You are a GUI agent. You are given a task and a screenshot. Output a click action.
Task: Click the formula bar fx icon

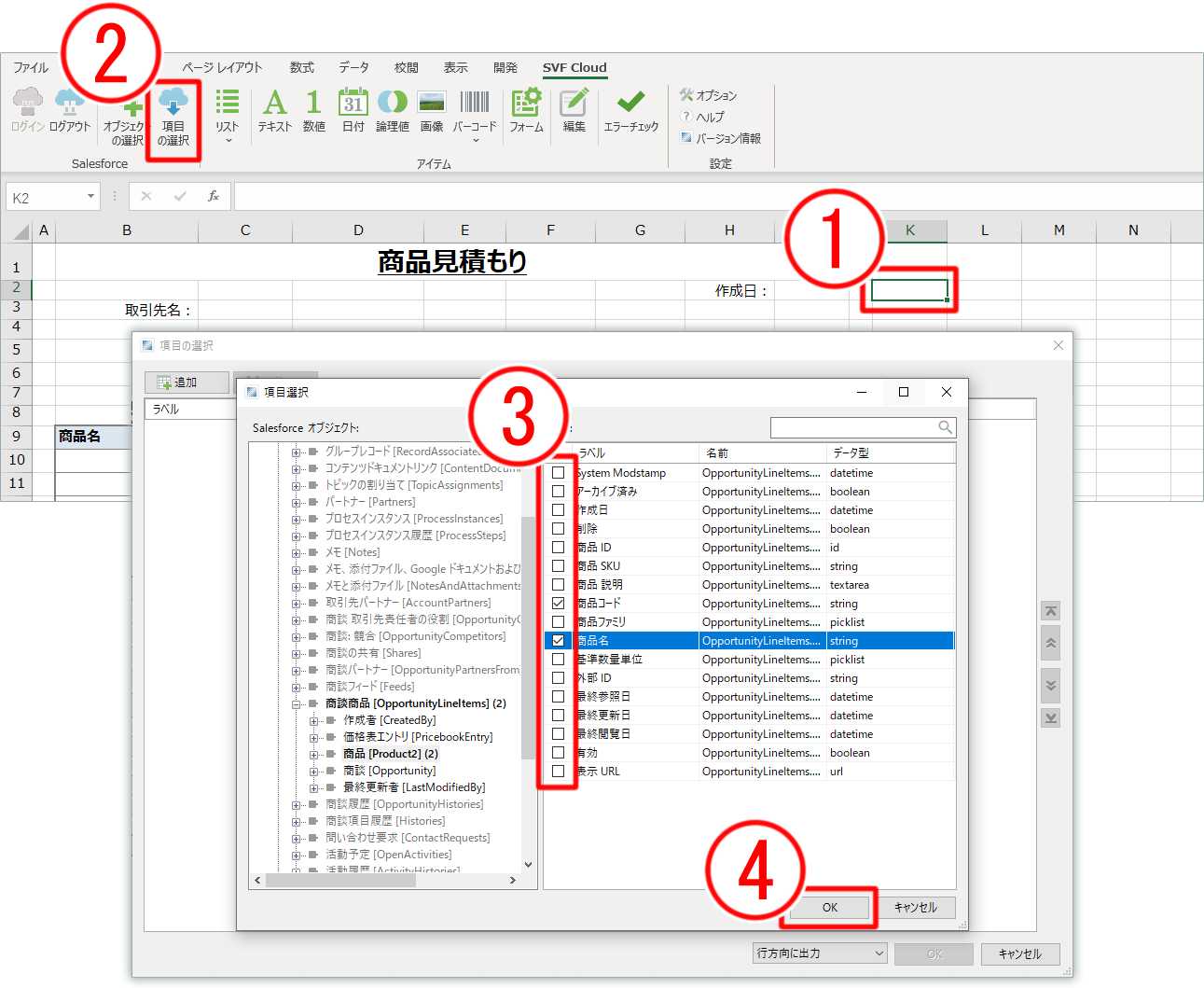(214, 196)
